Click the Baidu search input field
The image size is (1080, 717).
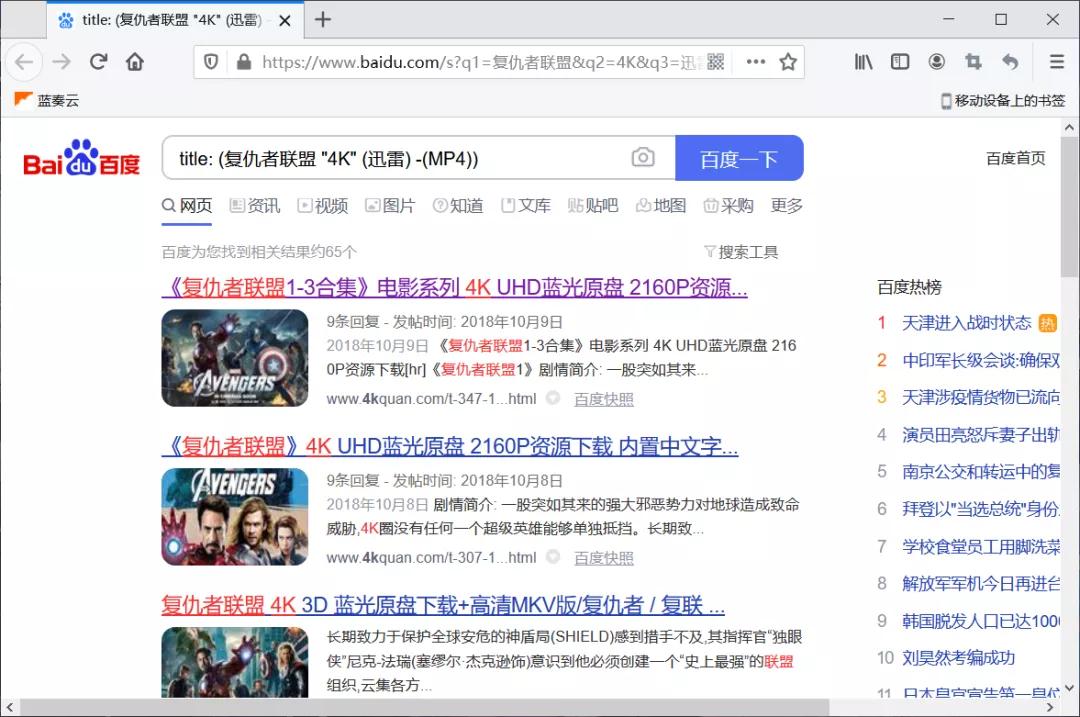(x=400, y=158)
